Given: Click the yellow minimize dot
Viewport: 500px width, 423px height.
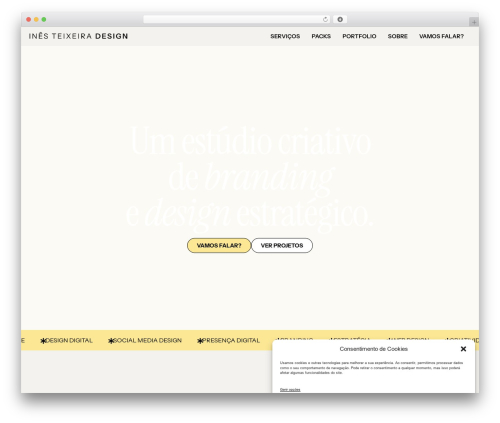Looking at the screenshot, I should tap(36, 19).
